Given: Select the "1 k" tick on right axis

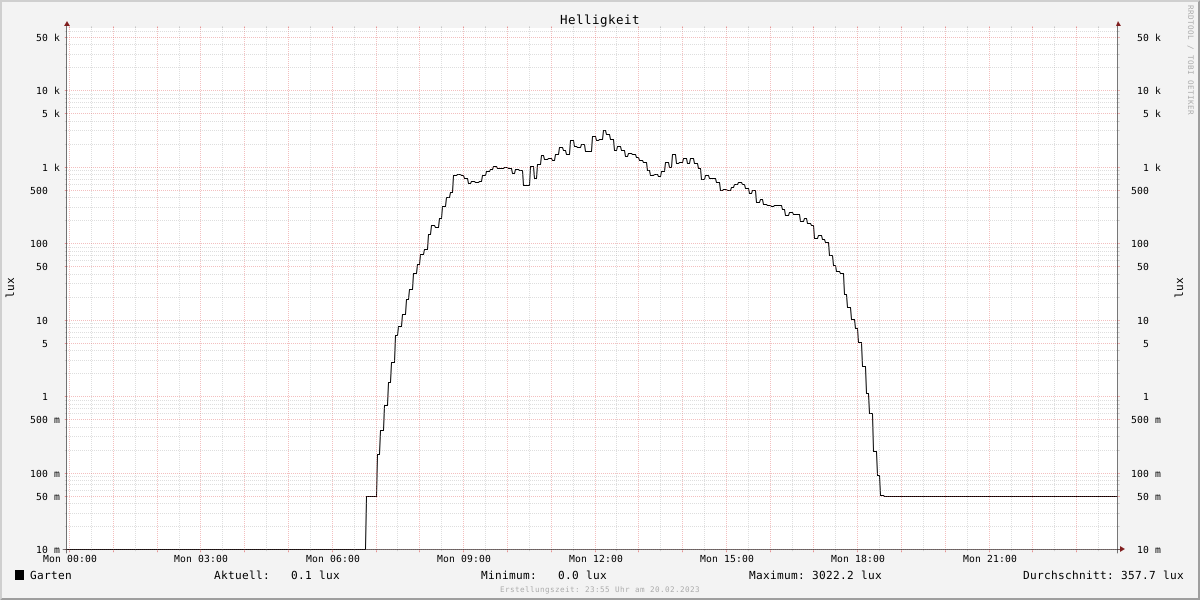Looking at the screenshot, I should tap(1152, 168).
